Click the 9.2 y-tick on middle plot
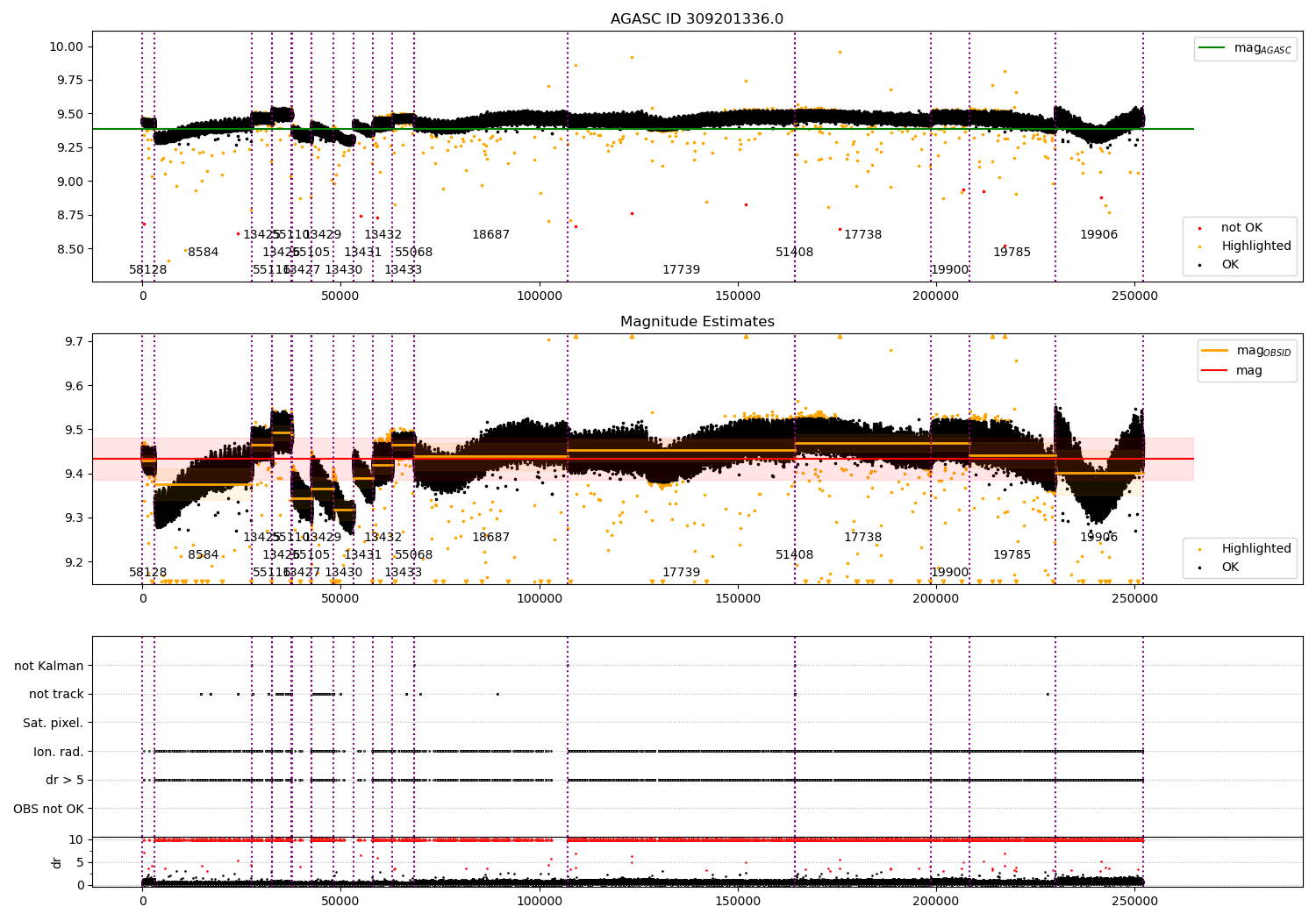The width and height of the screenshot is (1316, 921). click(74, 562)
